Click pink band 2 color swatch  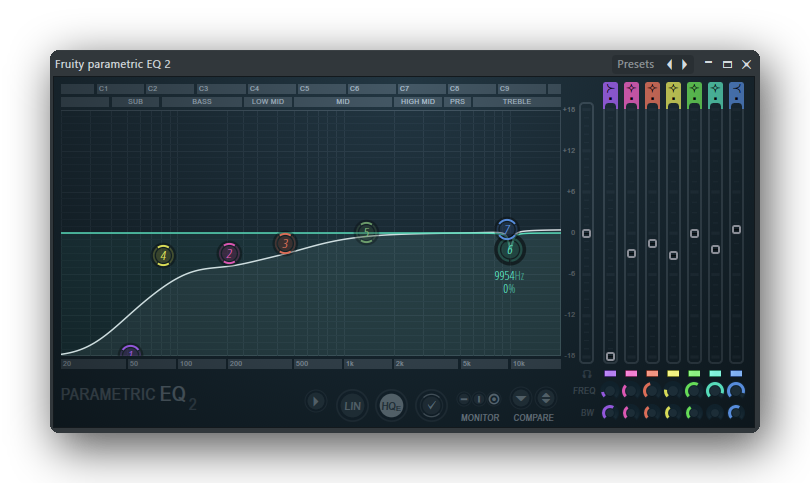click(x=631, y=373)
